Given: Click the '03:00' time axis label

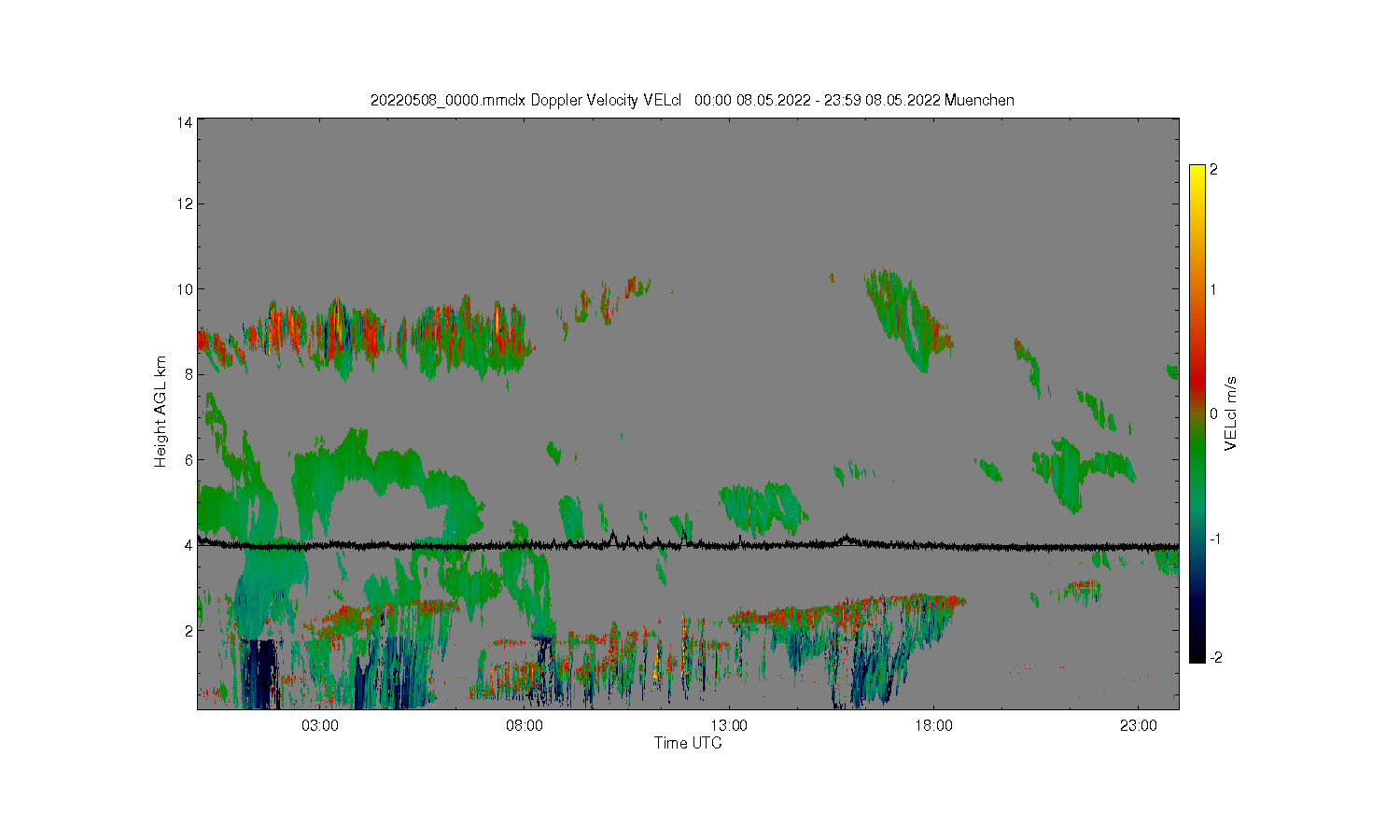Looking at the screenshot, I should click(320, 726).
